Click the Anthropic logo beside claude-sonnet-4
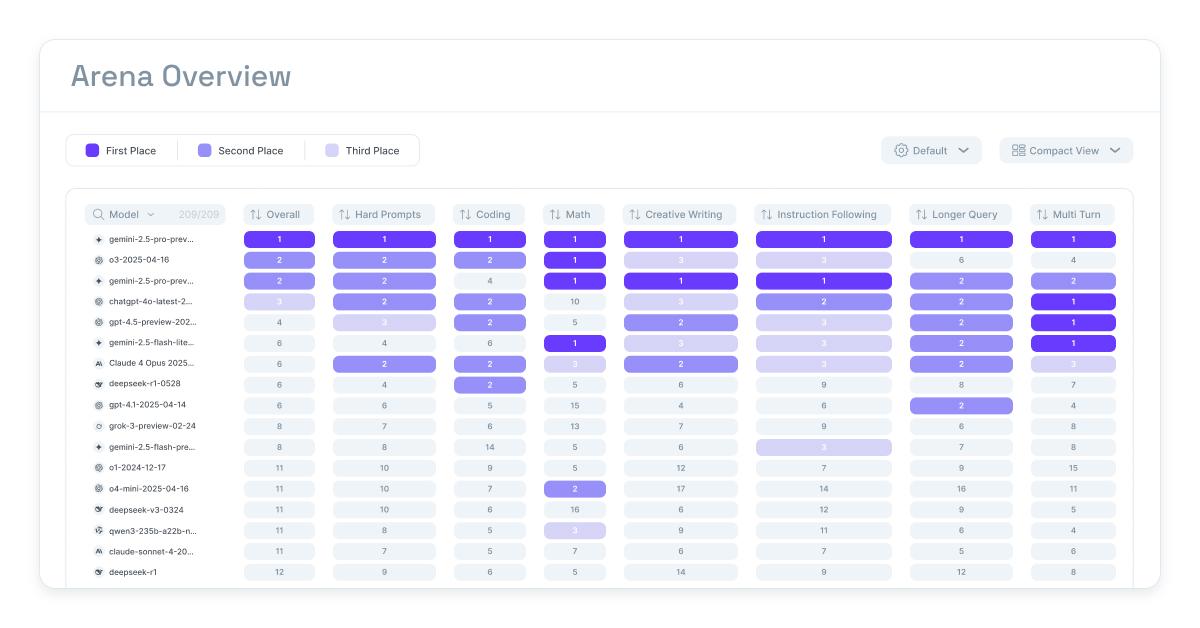The width and height of the screenshot is (1200, 628). 99,551
